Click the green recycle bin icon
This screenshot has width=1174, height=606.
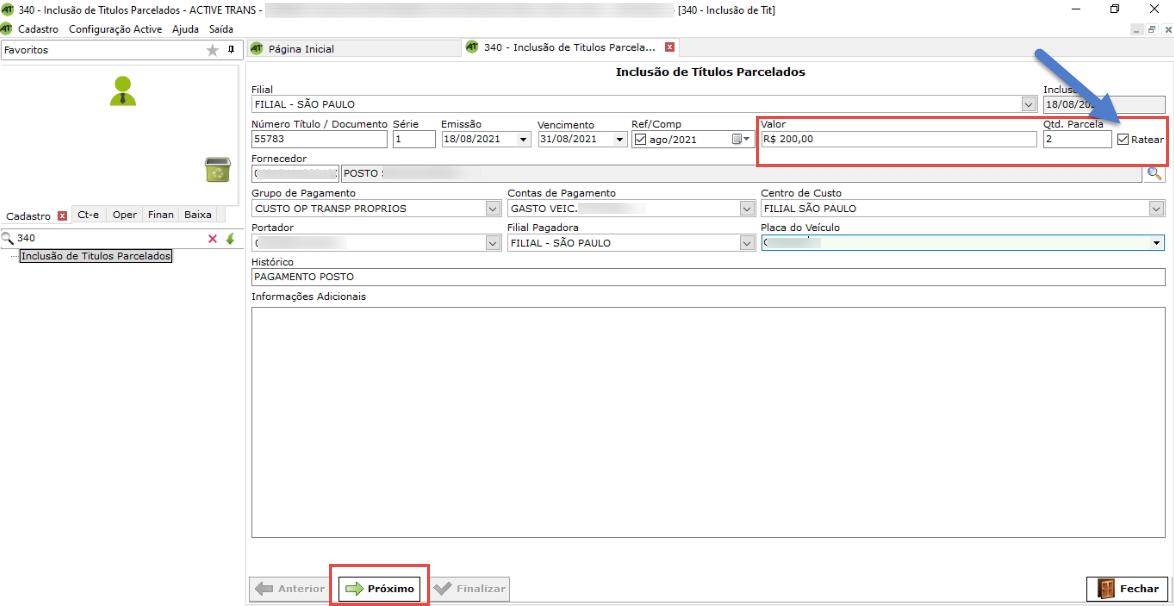217,170
